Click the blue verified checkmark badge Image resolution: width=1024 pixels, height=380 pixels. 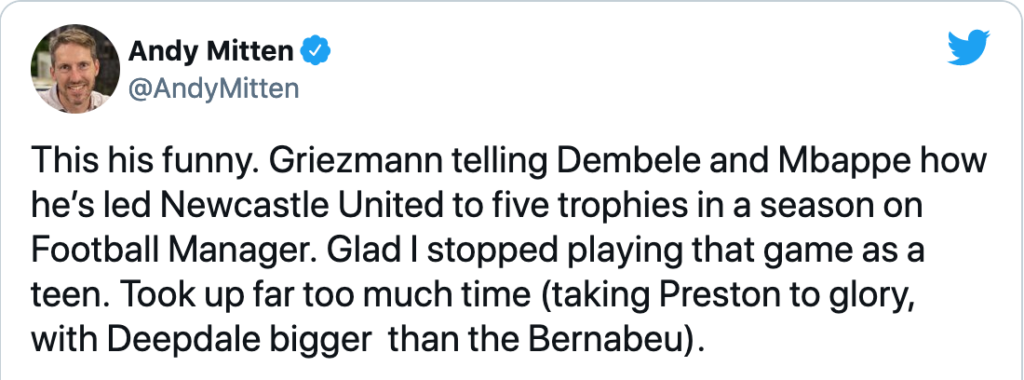point(315,50)
